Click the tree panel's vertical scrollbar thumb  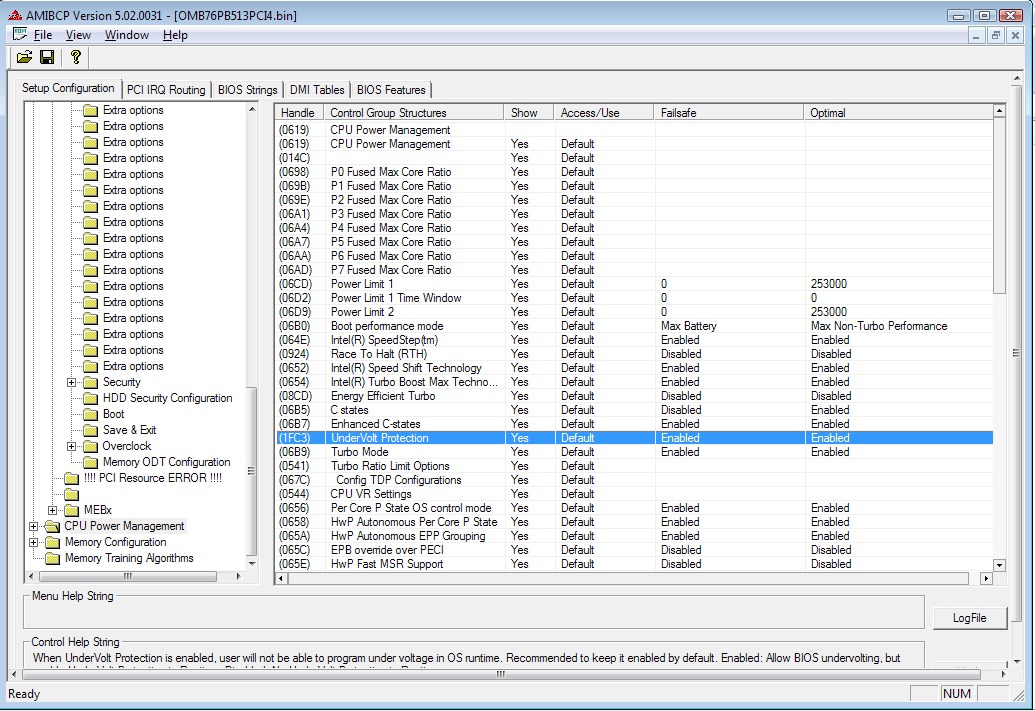point(251,473)
